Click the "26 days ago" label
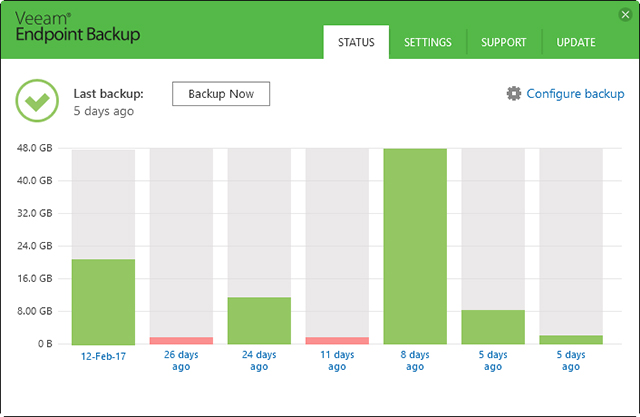The width and height of the screenshot is (640, 417). (181, 360)
